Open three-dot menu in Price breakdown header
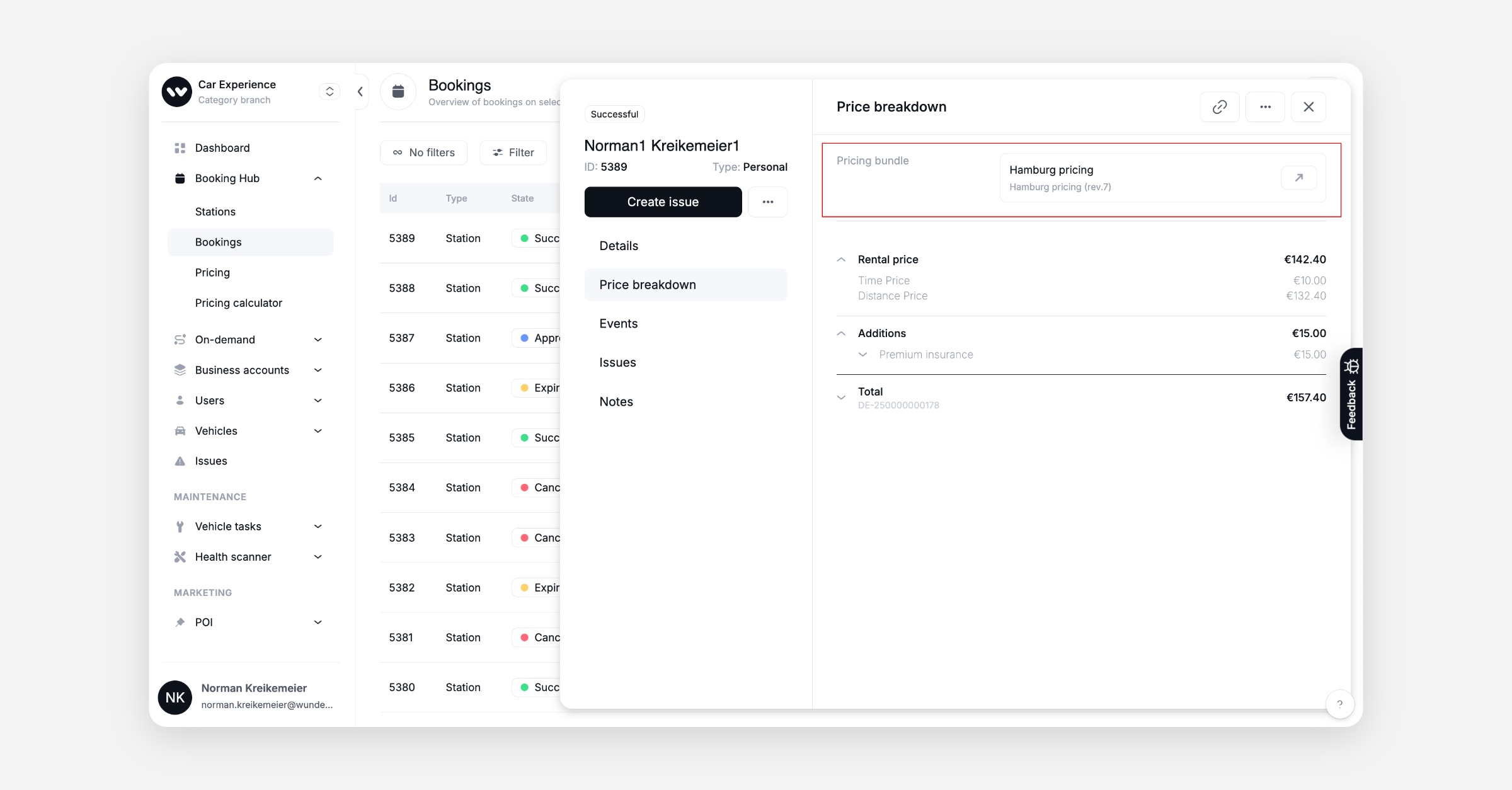This screenshot has height=790, width=1512. (x=1265, y=107)
